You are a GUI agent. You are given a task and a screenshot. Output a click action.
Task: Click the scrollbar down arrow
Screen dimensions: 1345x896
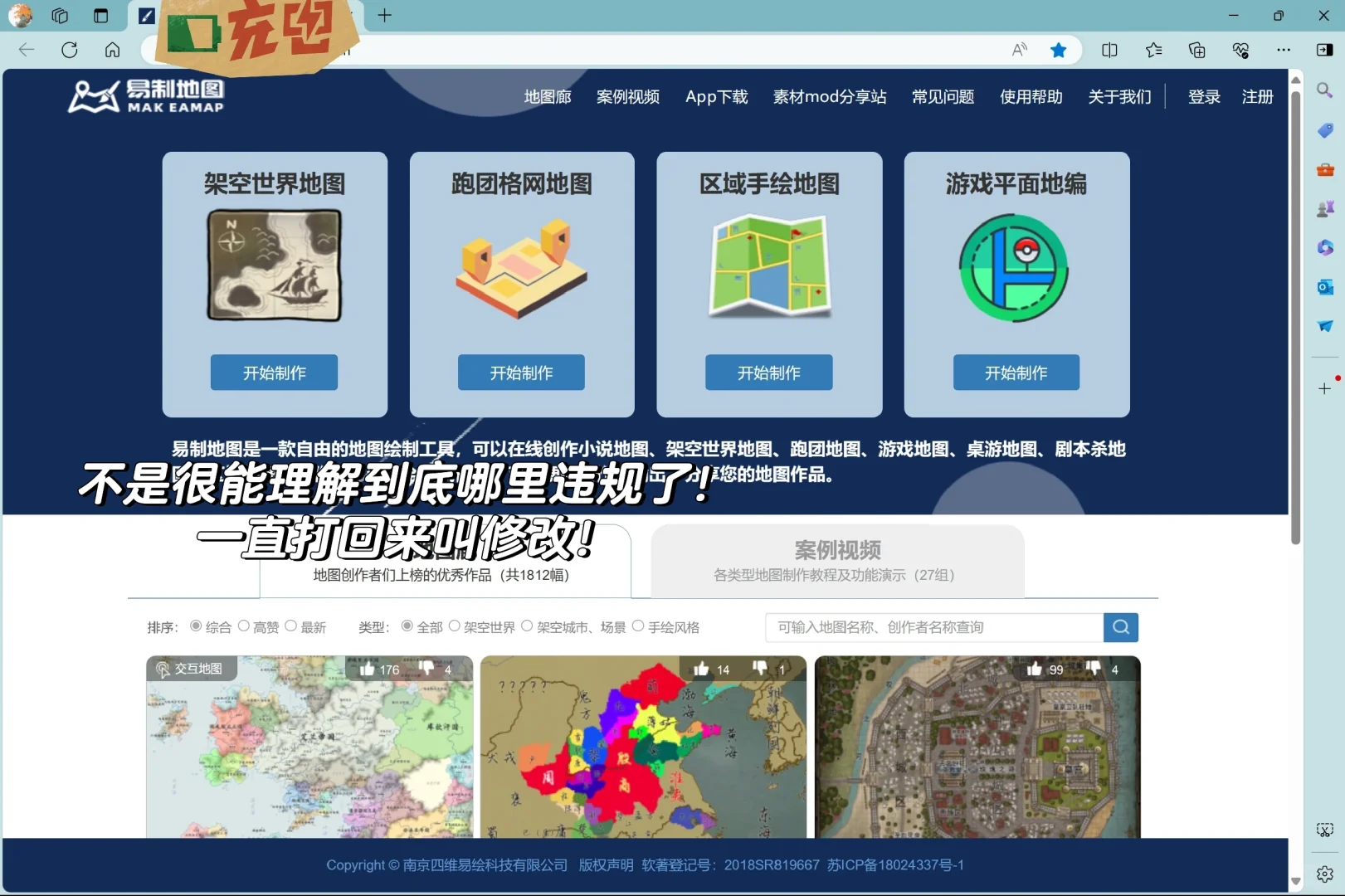(x=1296, y=881)
